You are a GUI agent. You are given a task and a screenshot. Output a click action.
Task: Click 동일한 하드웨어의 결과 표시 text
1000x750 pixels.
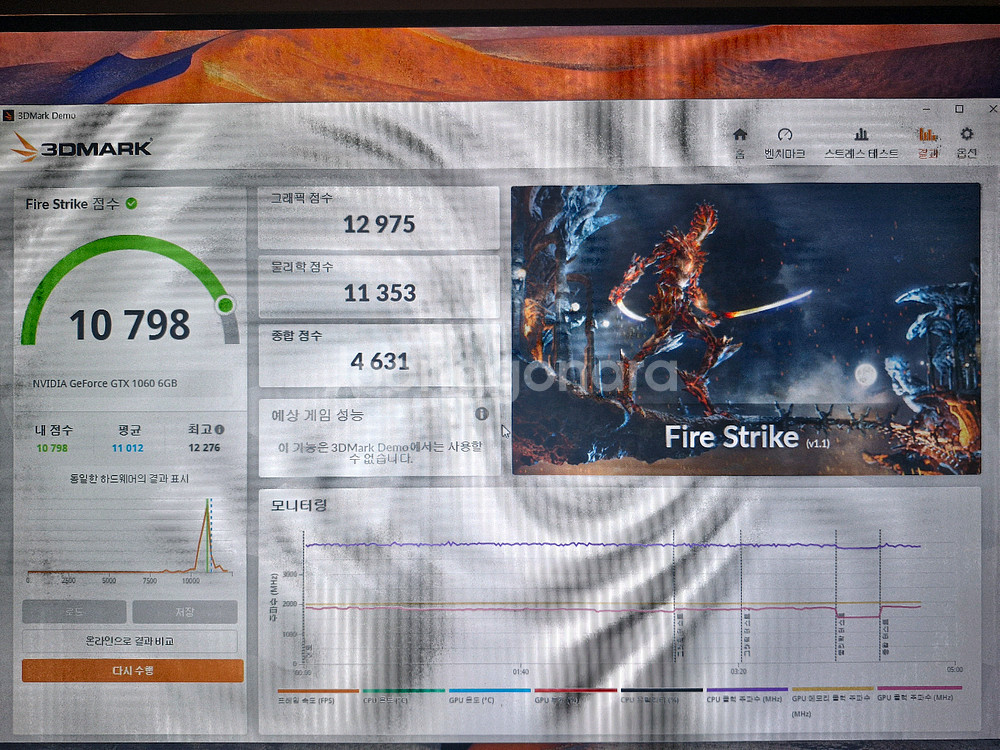(129, 478)
